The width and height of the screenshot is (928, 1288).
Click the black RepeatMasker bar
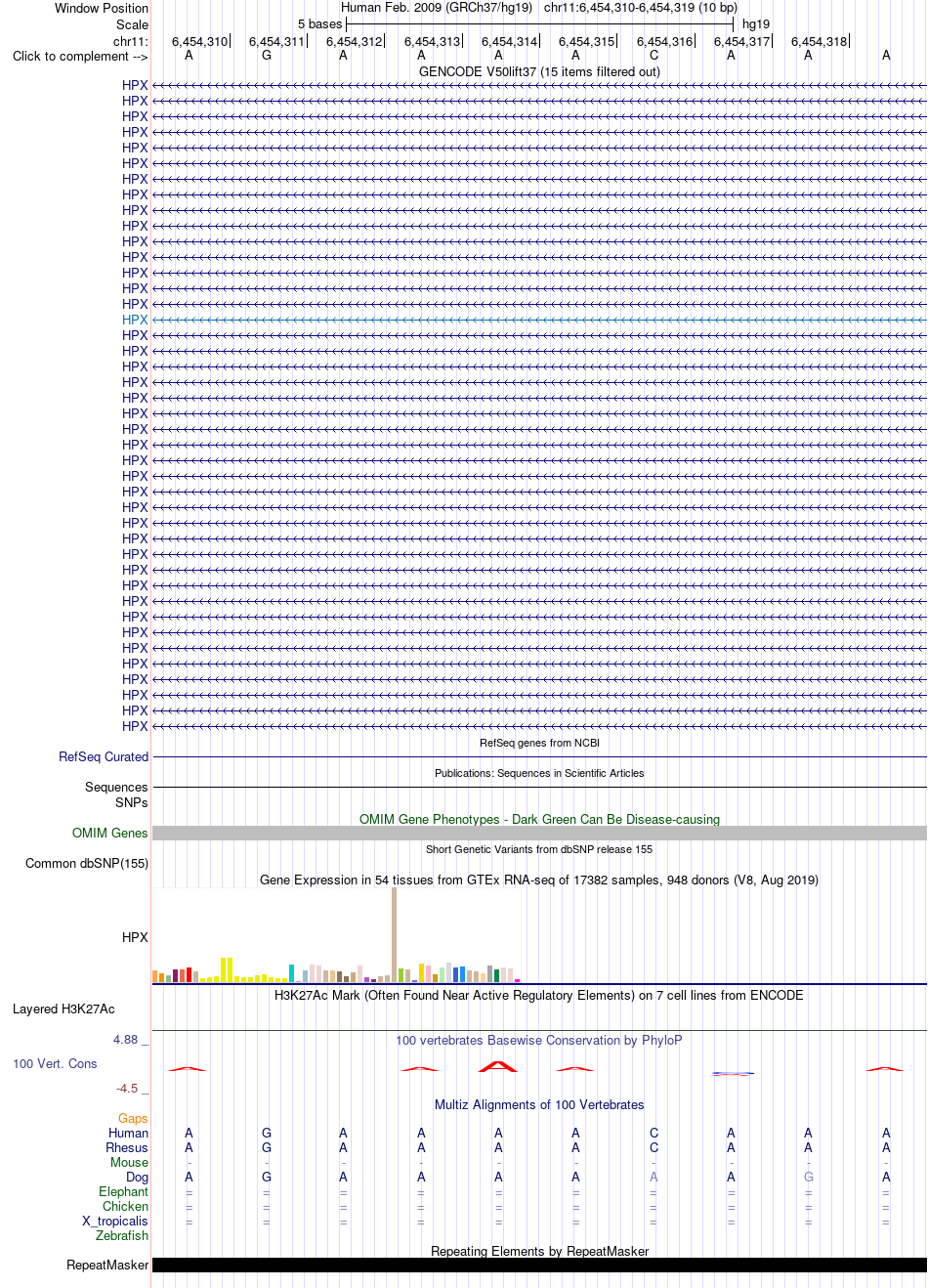[539, 1265]
